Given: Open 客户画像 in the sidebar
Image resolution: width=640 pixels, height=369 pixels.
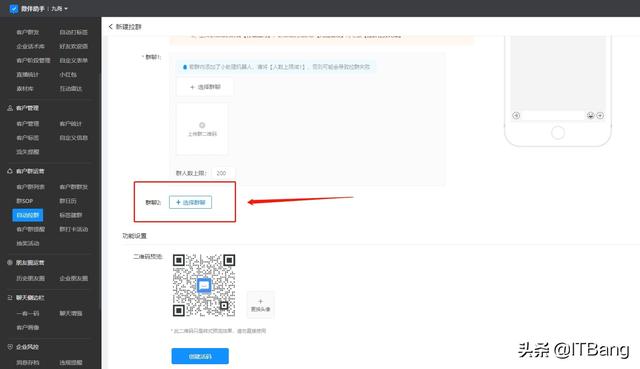Looking at the screenshot, I should tap(28, 328).
